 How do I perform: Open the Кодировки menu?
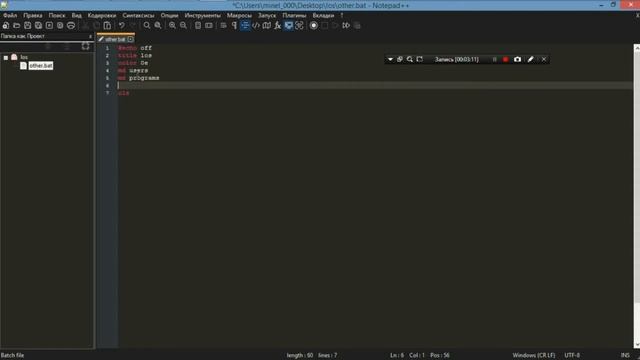(102, 16)
